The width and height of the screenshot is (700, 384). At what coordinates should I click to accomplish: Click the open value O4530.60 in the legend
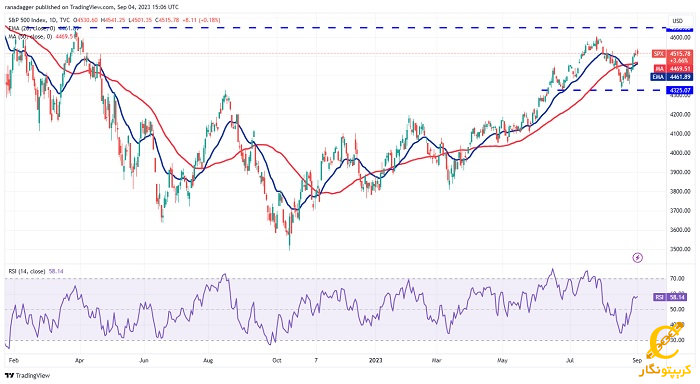coord(86,20)
